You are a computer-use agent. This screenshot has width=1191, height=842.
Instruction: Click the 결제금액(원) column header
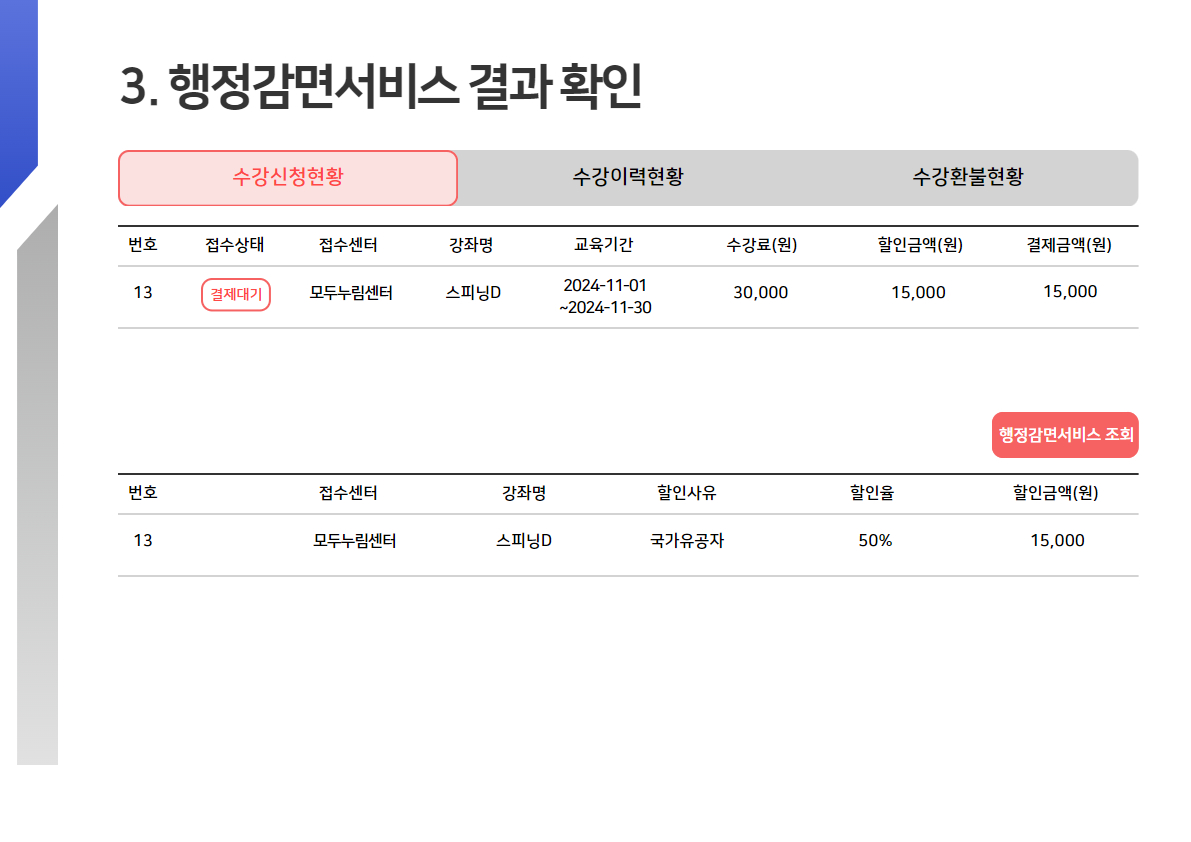1069,245
